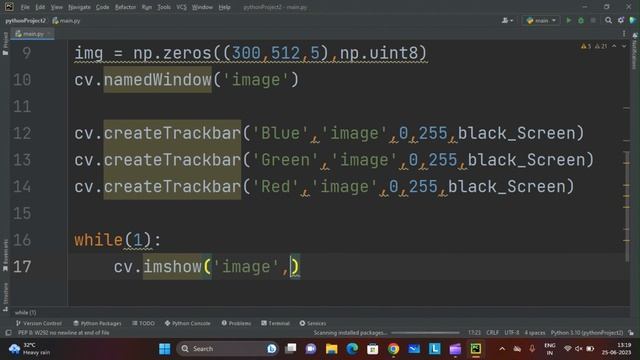The image size is (640, 360).
Task: Open the VCS menu
Action: 181,7
